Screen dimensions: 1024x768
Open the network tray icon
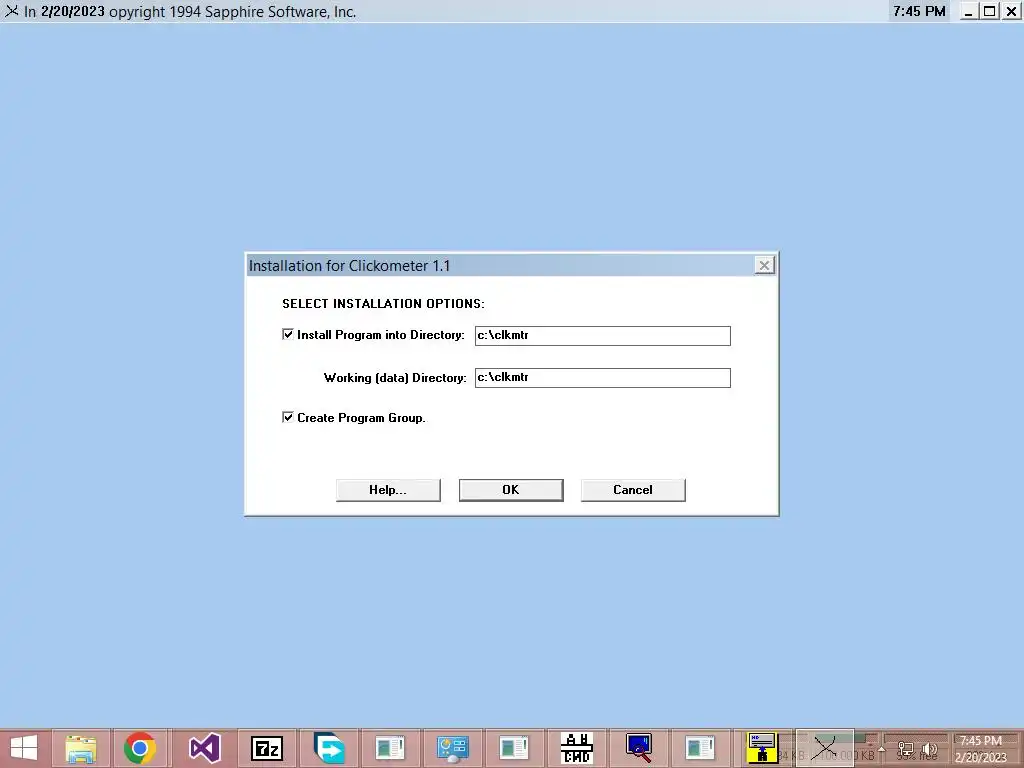906,750
